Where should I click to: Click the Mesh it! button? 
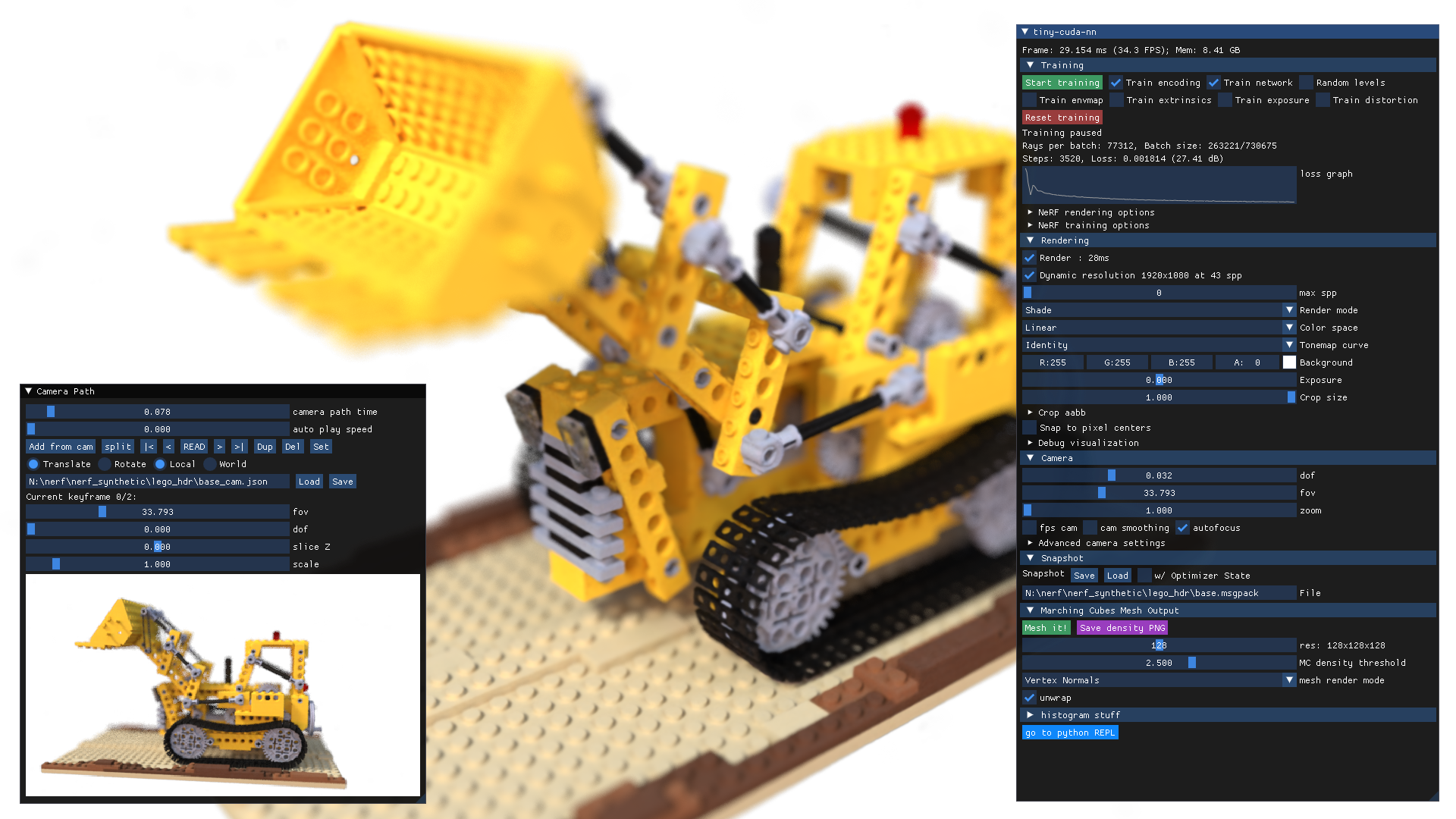pyautogui.click(x=1046, y=627)
